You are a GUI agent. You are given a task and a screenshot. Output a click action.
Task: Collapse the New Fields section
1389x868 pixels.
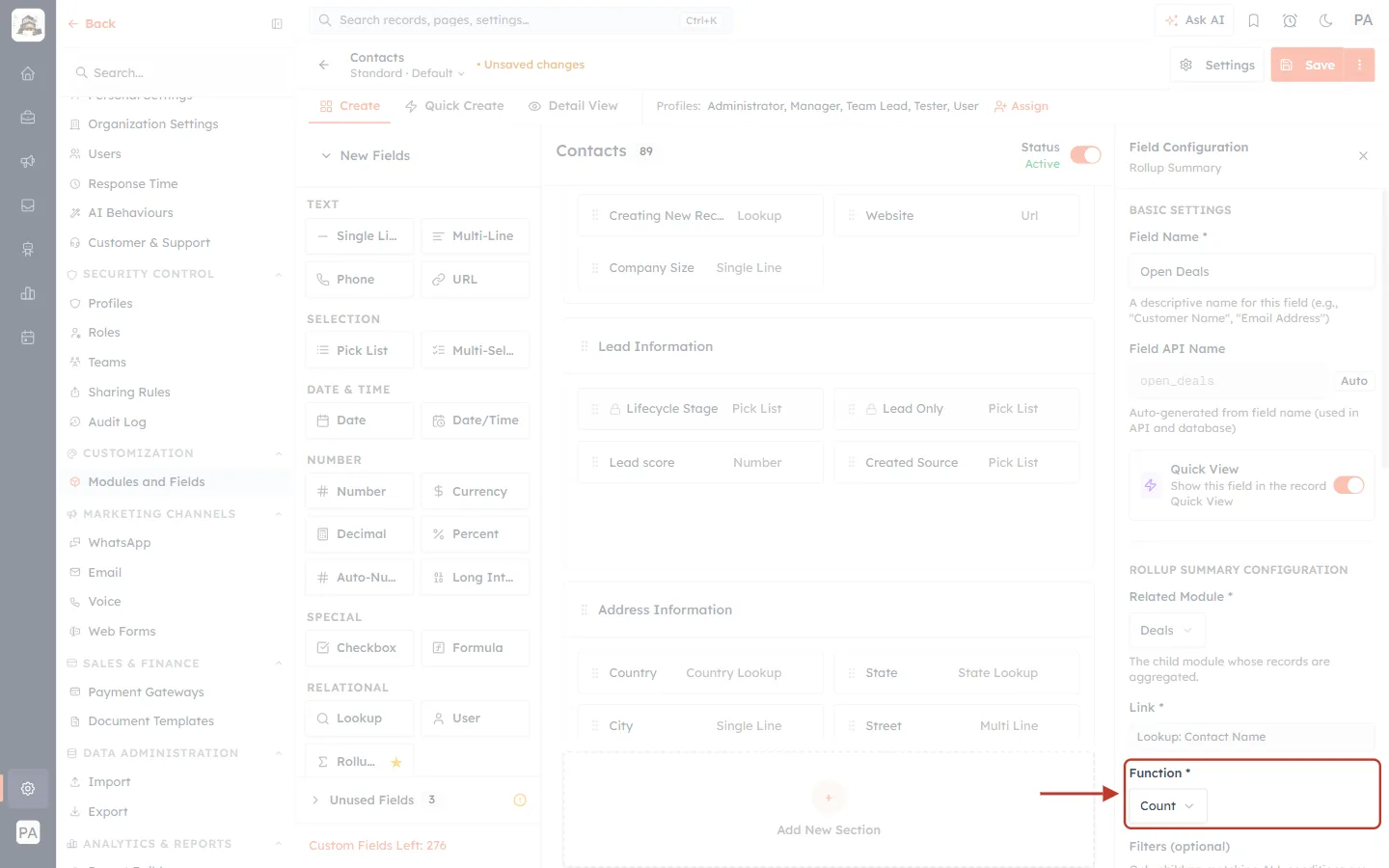(326, 155)
